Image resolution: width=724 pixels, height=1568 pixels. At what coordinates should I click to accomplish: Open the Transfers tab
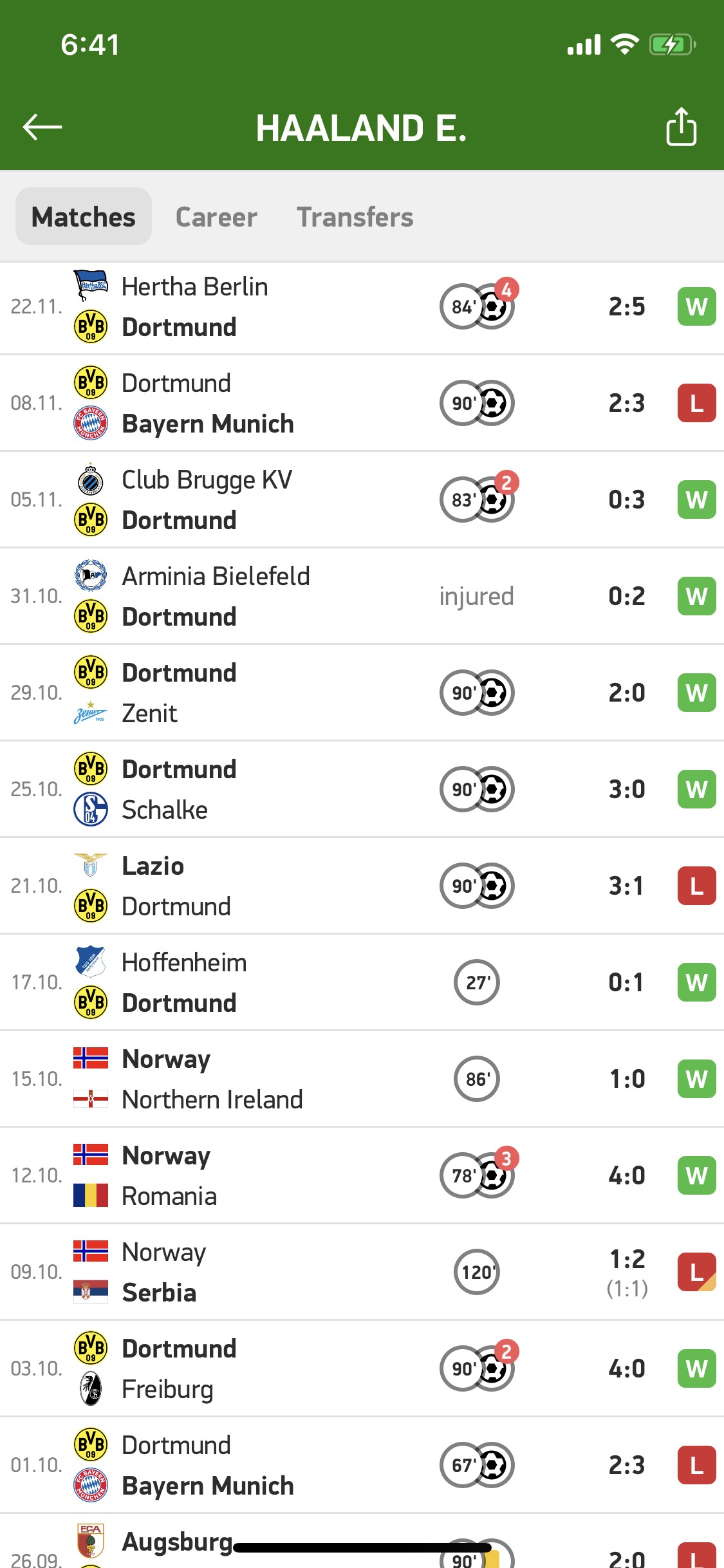(x=355, y=217)
